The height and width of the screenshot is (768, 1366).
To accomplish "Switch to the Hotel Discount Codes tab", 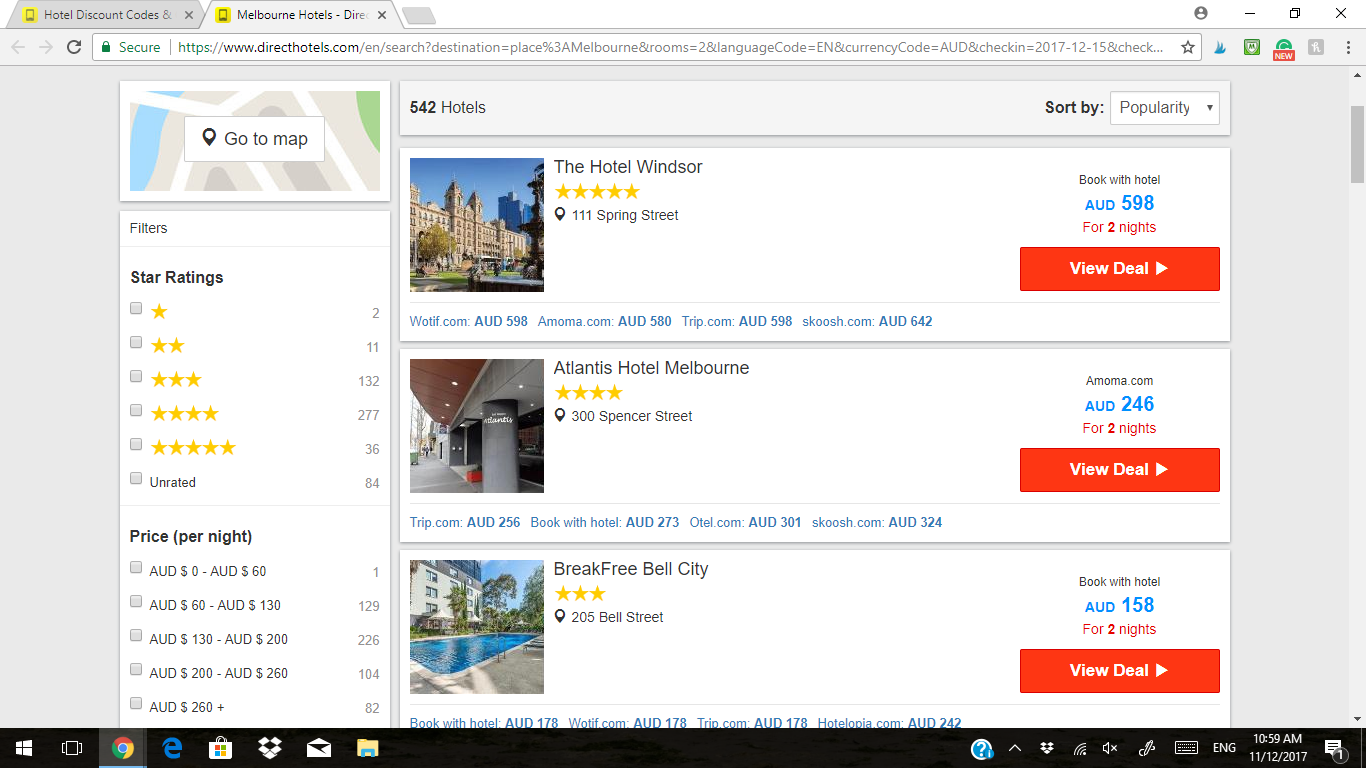I will (x=108, y=15).
